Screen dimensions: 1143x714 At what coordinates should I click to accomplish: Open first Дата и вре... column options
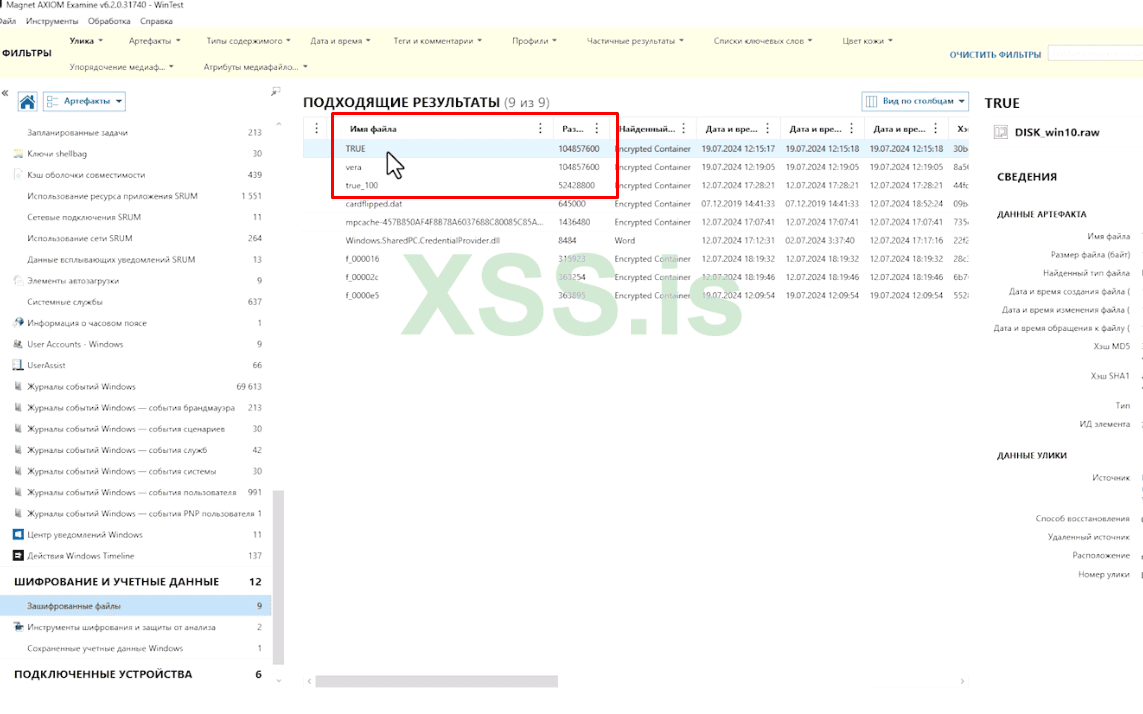768,128
